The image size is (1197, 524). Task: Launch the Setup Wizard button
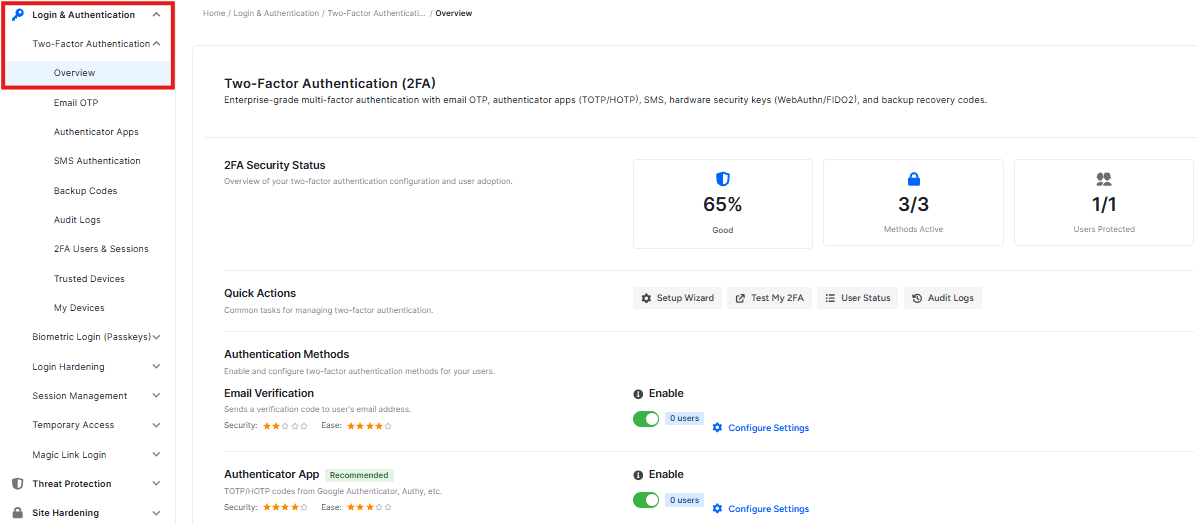pos(677,298)
